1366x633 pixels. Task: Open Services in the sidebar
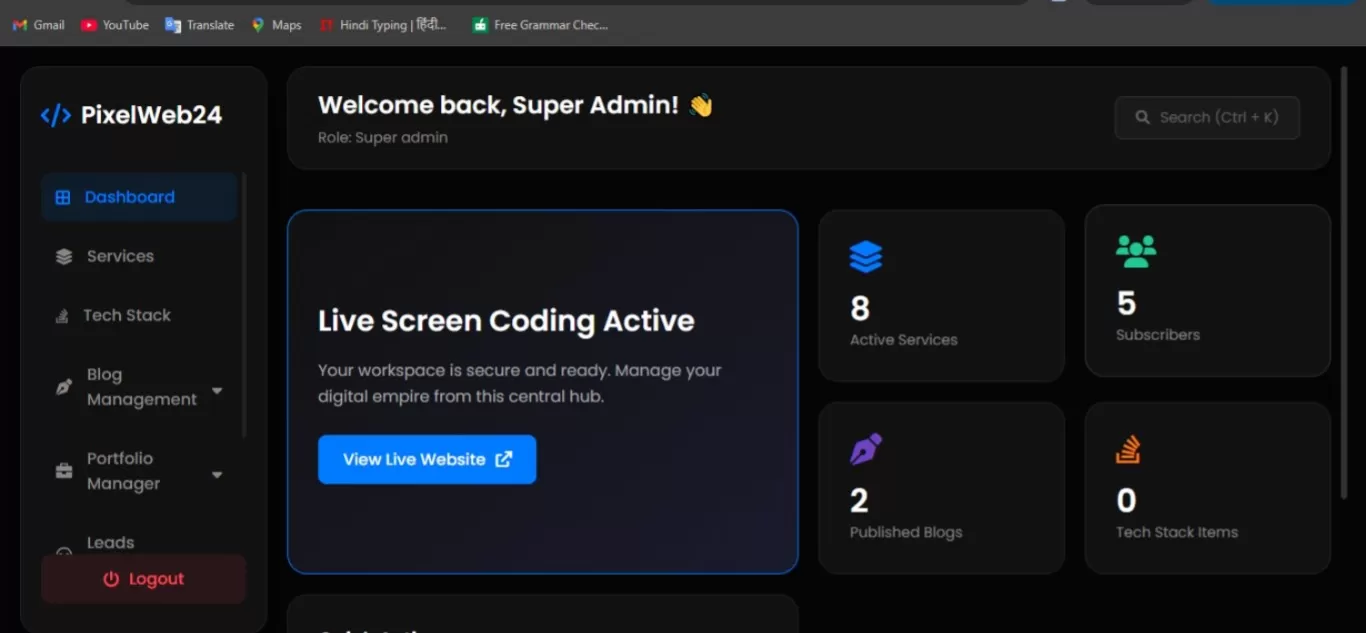pos(139,256)
